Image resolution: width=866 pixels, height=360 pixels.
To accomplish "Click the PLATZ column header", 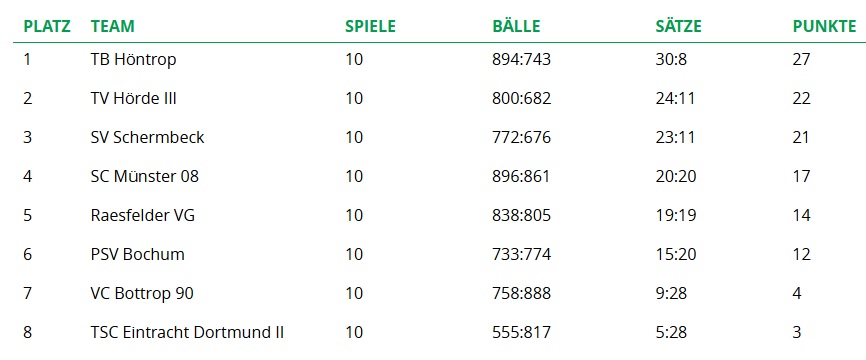I will [47, 26].
